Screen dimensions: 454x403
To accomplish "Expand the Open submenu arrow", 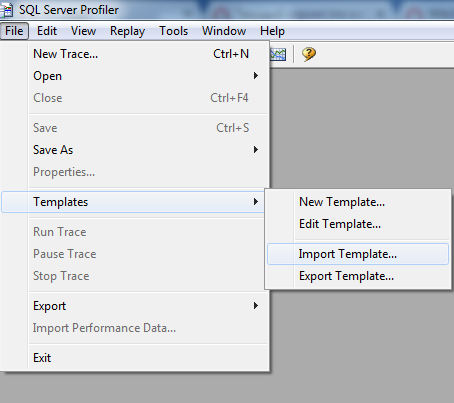I will tap(256, 76).
